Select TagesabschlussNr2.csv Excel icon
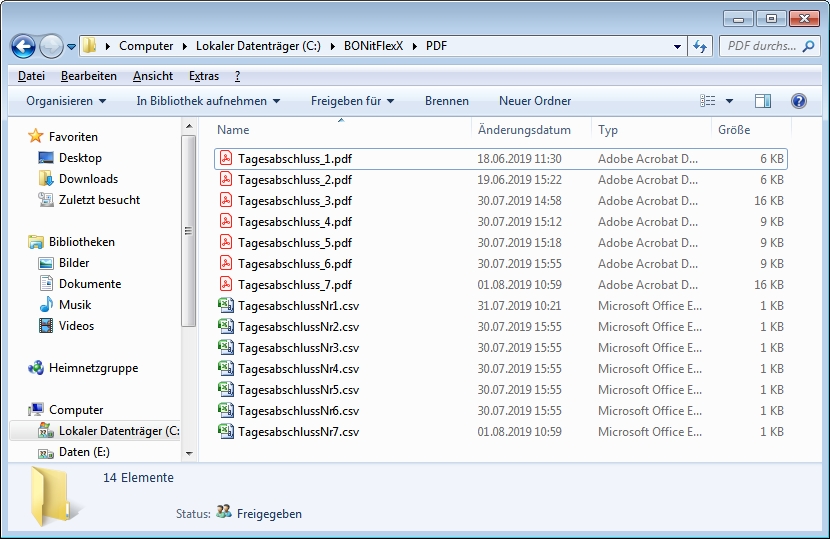The image size is (830, 539). point(226,326)
